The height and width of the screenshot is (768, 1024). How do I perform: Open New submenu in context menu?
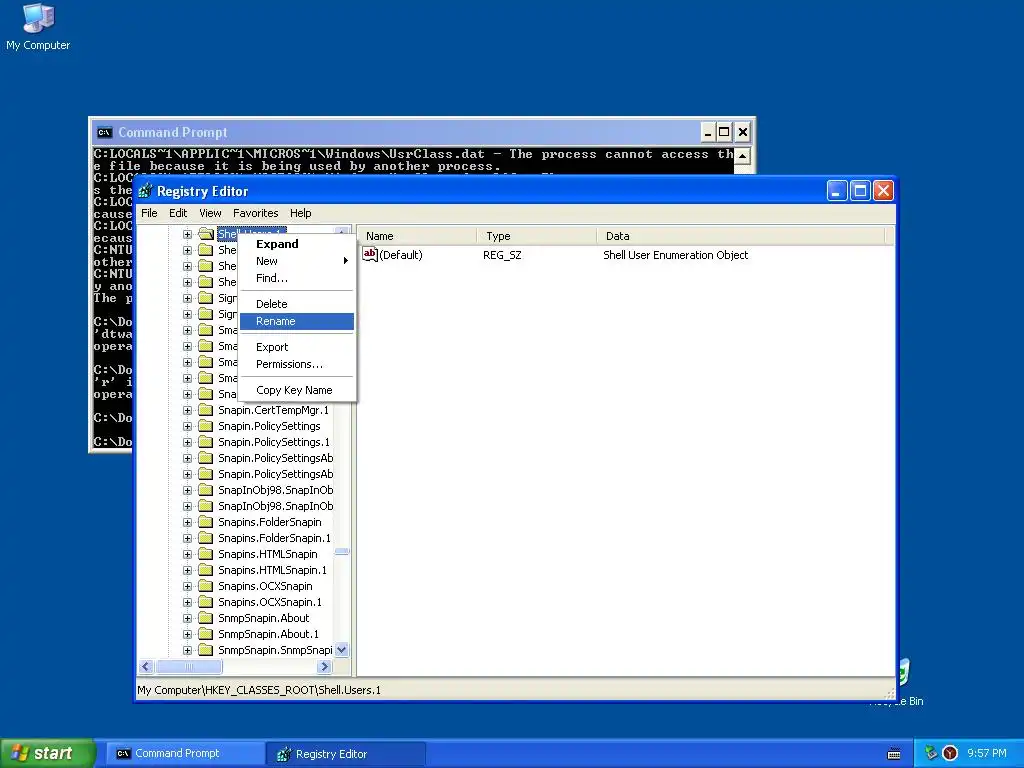point(297,261)
